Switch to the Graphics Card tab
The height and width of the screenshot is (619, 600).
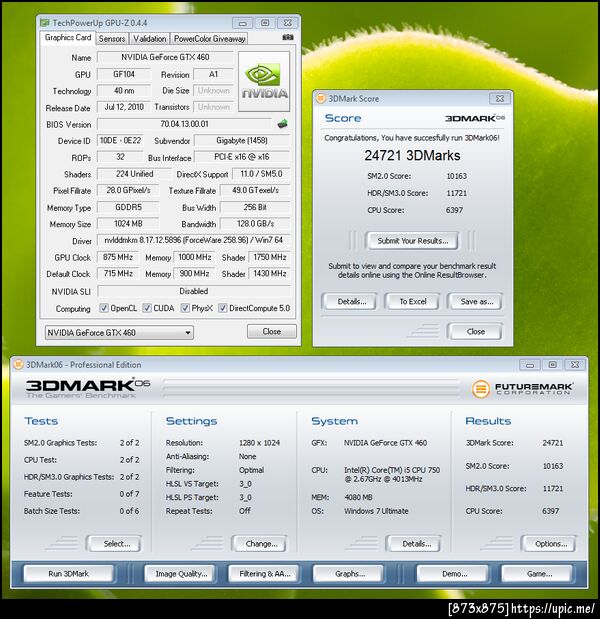click(x=68, y=38)
